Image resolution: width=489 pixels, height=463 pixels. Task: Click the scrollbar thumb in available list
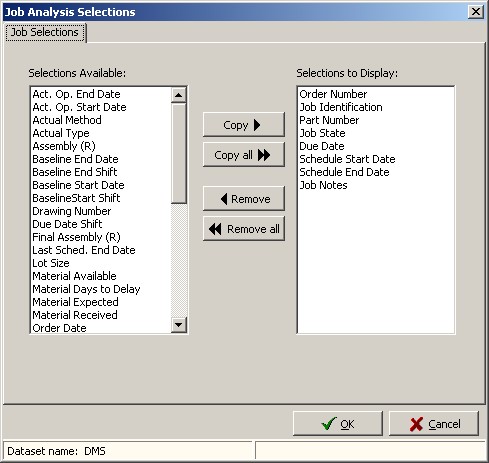(x=179, y=153)
